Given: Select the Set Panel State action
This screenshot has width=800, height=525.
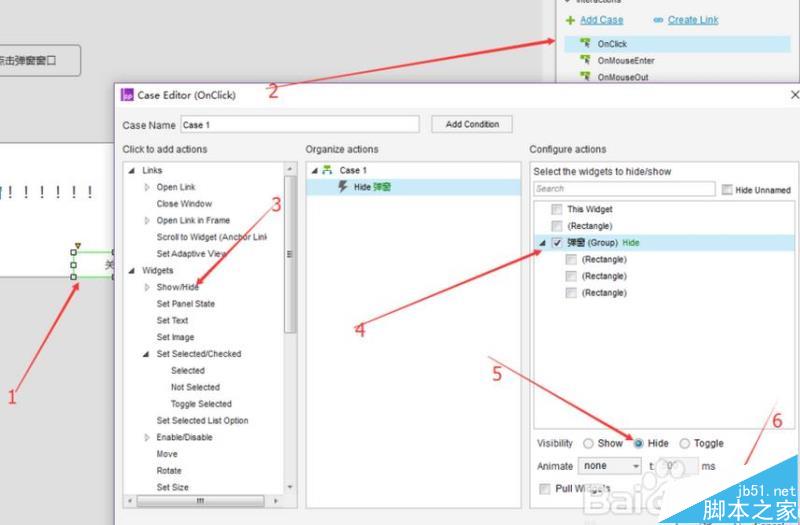Looking at the screenshot, I should [185, 304].
